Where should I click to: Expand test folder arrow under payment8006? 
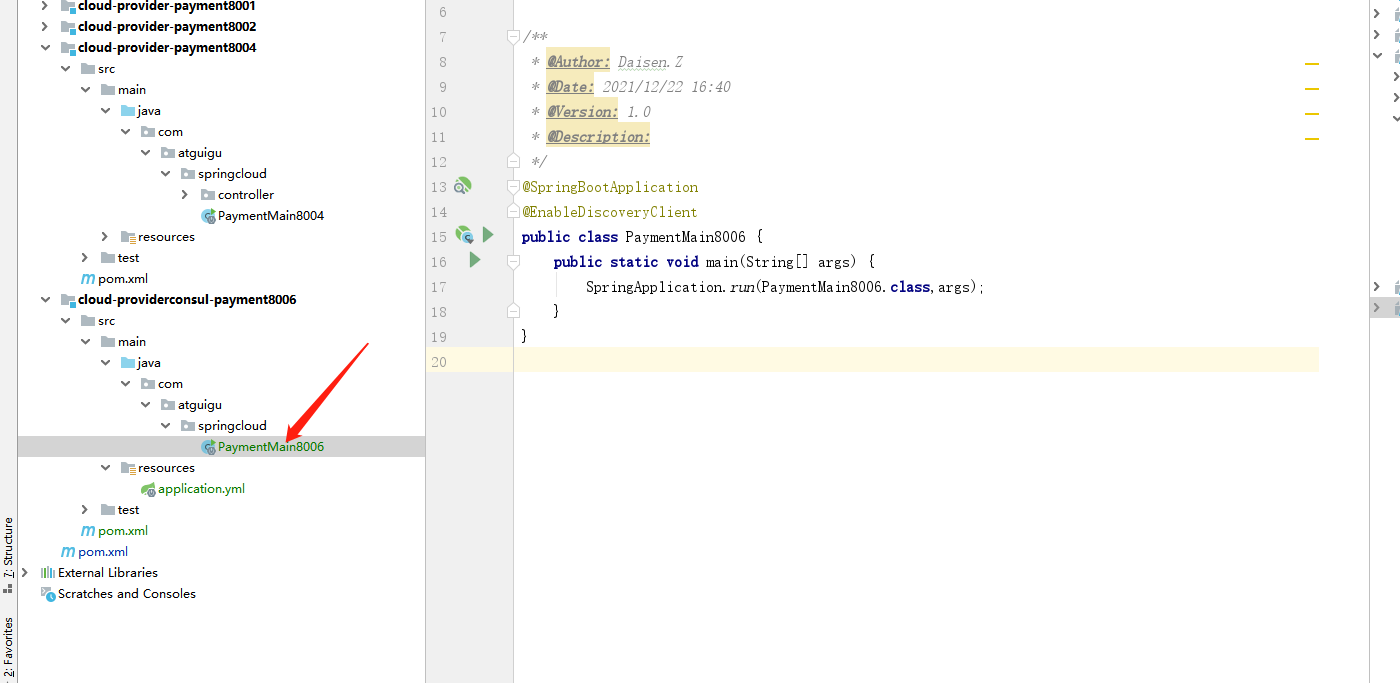point(85,510)
